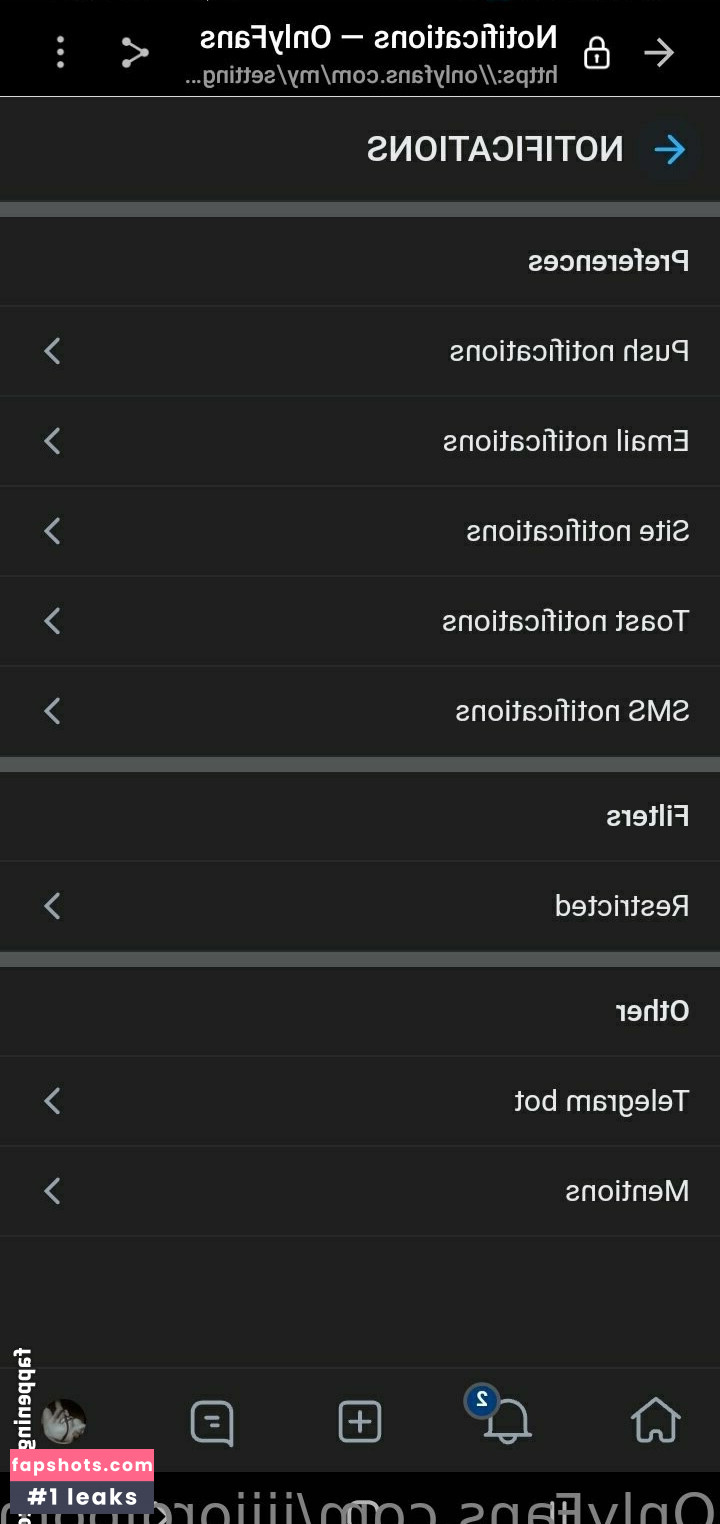Expand the Mentions row chevron
Screen dimensions: 720x1524
point(53,1191)
